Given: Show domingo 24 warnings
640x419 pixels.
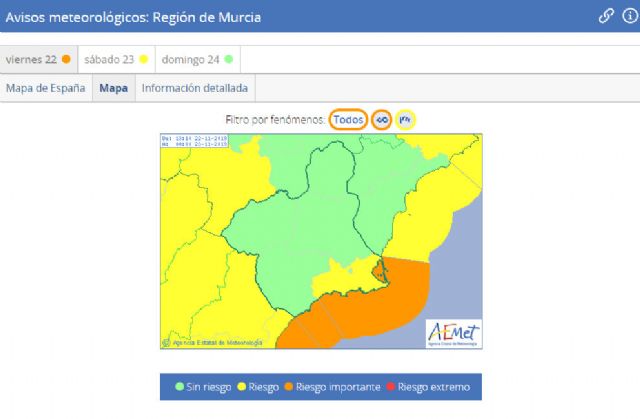Looking at the screenshot, I should click(x=196, y=59).
